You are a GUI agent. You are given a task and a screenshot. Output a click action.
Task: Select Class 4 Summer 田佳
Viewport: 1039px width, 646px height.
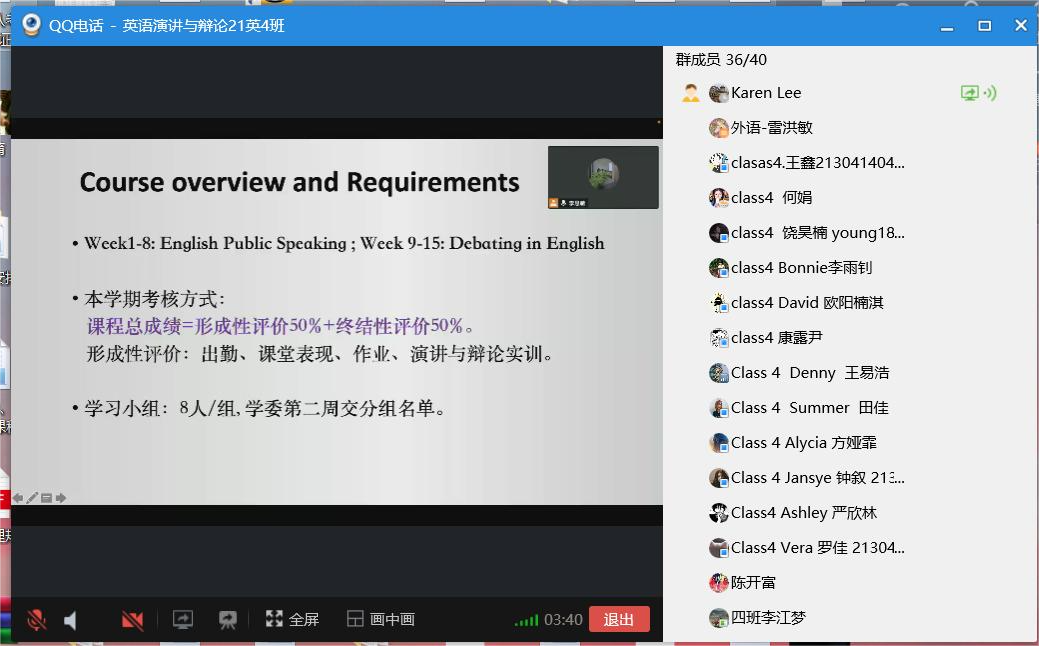coord(808,408)
